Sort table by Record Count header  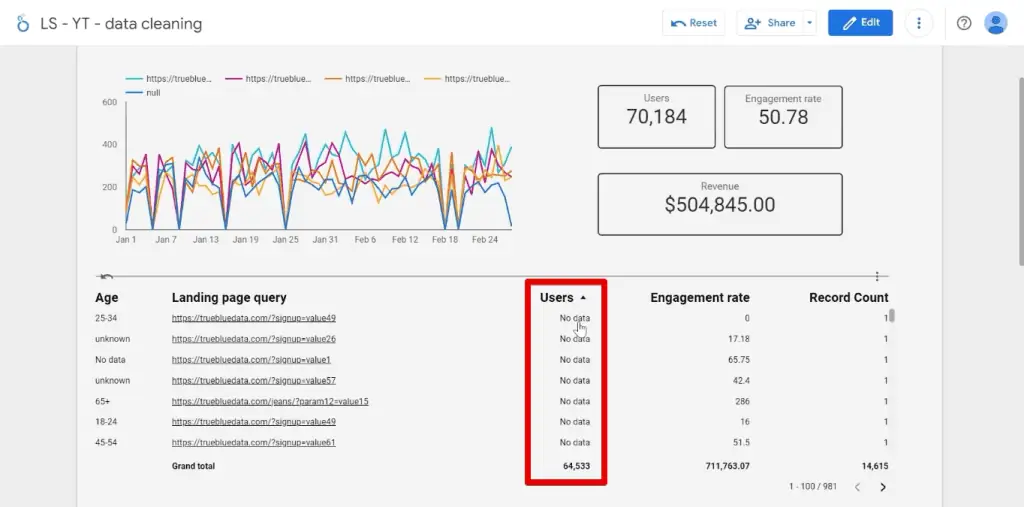[x=848, y=297]
